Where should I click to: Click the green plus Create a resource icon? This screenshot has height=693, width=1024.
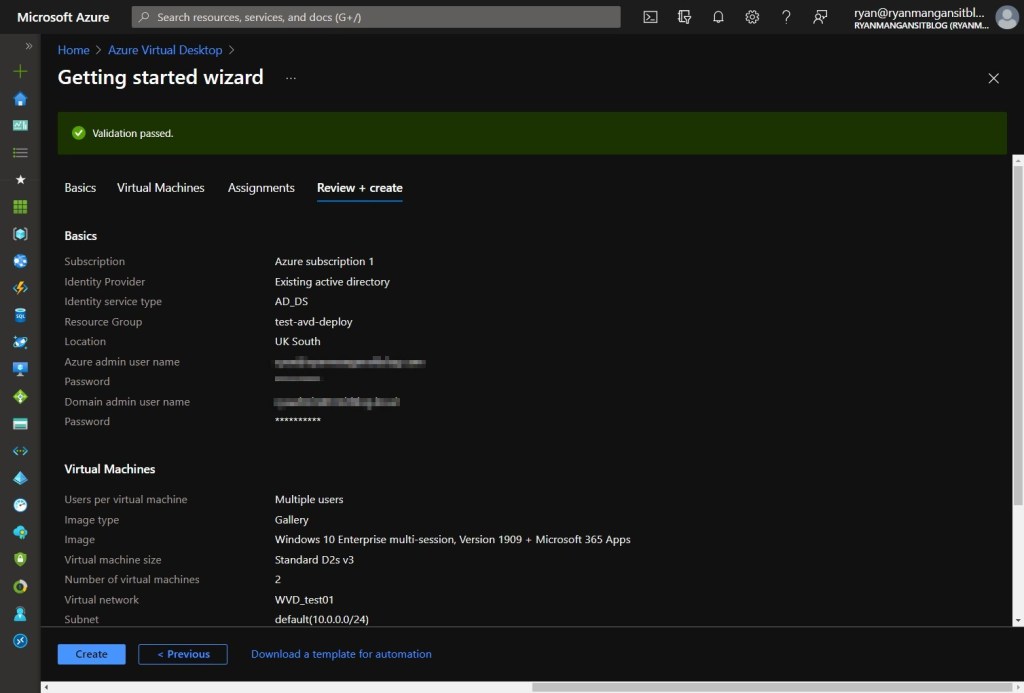20,71
